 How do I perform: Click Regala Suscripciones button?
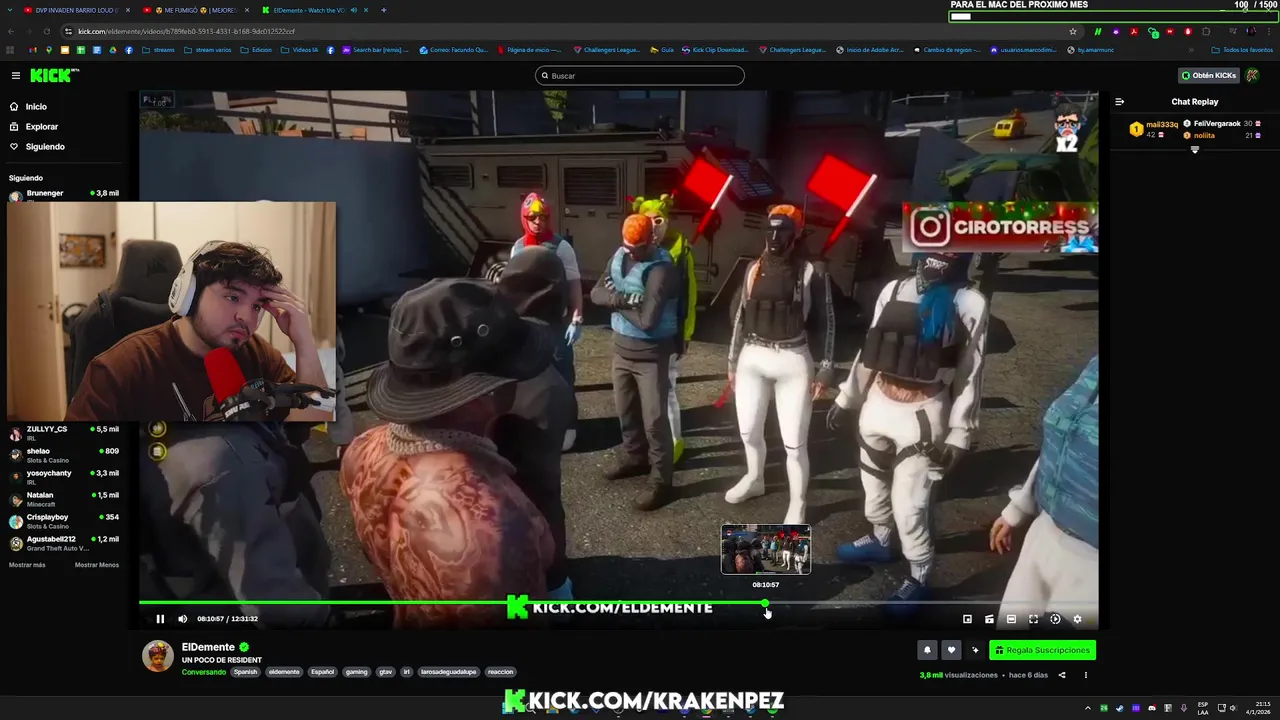coord(1042,650)
